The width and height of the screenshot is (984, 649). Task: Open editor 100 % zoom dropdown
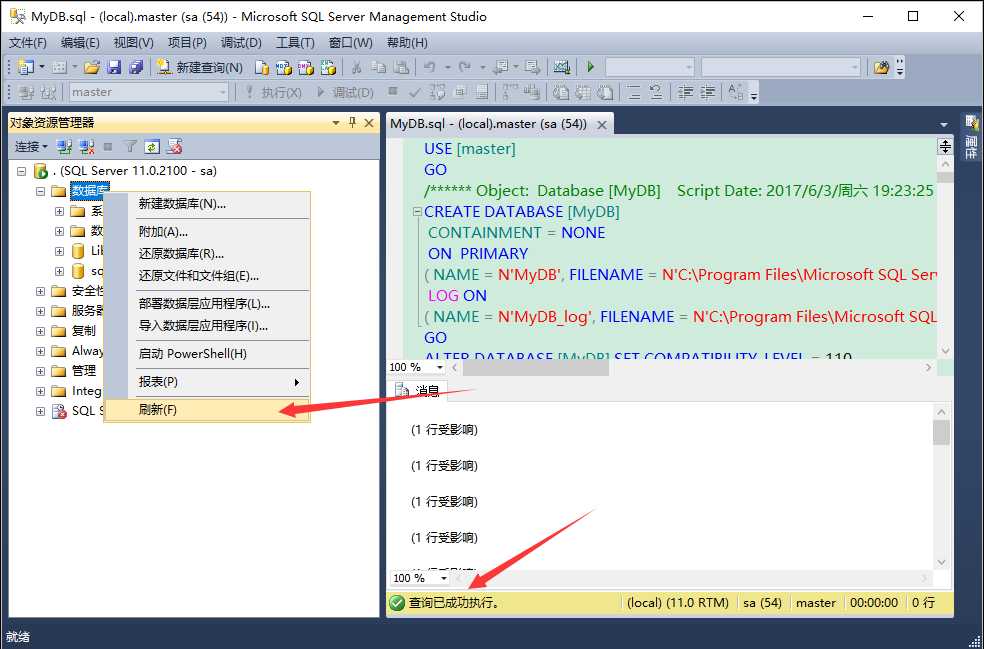point(440,367)
